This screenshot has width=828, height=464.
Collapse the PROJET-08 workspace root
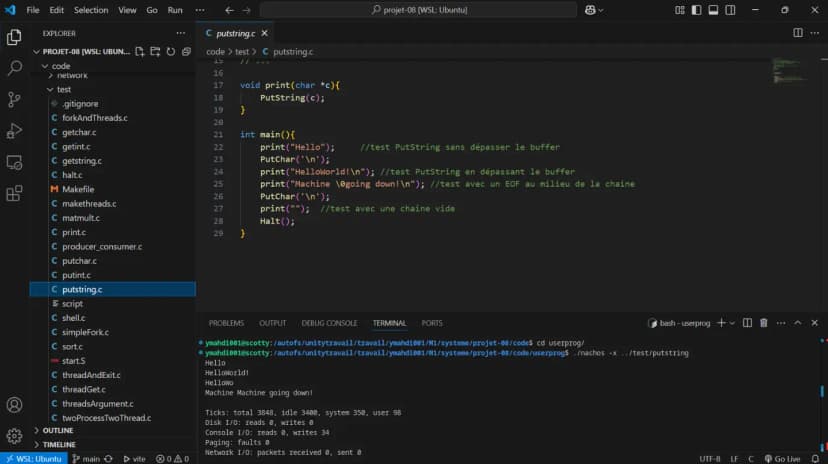pyautogui.click(x=36, y=52)
